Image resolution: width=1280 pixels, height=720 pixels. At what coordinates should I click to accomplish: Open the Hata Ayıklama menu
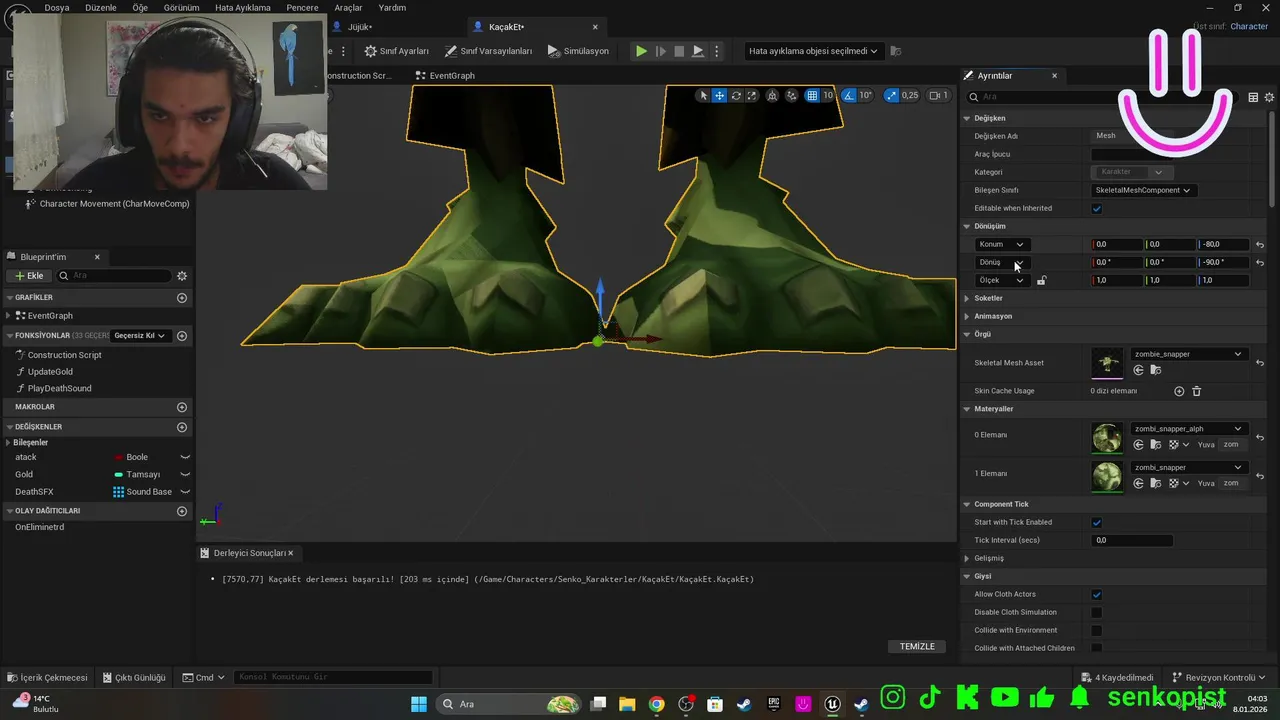point(242,8)
